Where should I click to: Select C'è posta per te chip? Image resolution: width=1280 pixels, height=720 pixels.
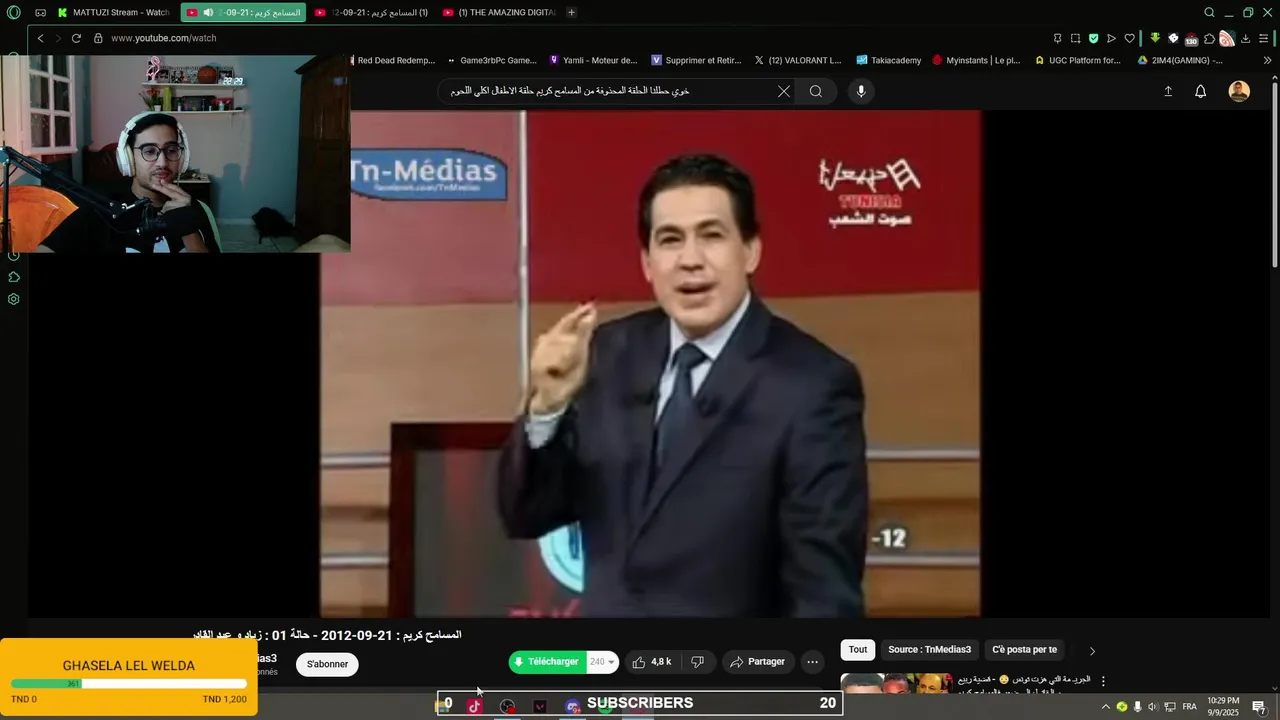pos(1025,650)
